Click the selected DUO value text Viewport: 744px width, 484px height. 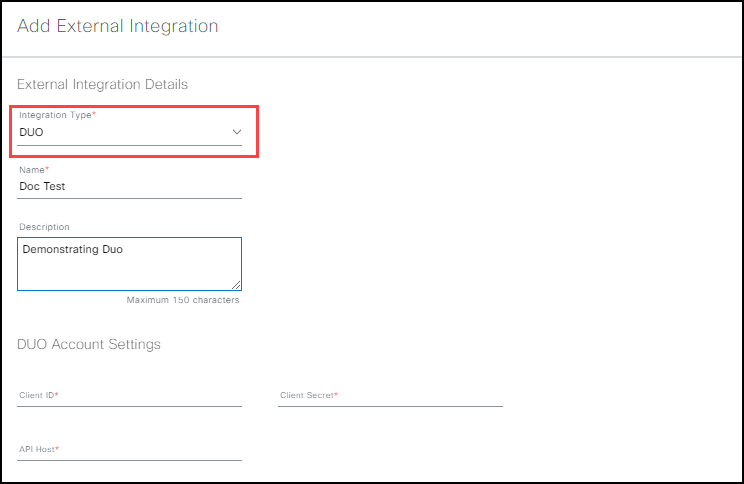click(31, 132)
